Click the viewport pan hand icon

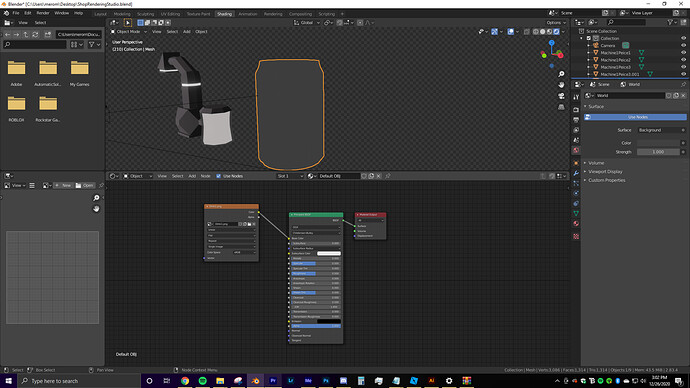pyautogui.click(x=561, y=85)
